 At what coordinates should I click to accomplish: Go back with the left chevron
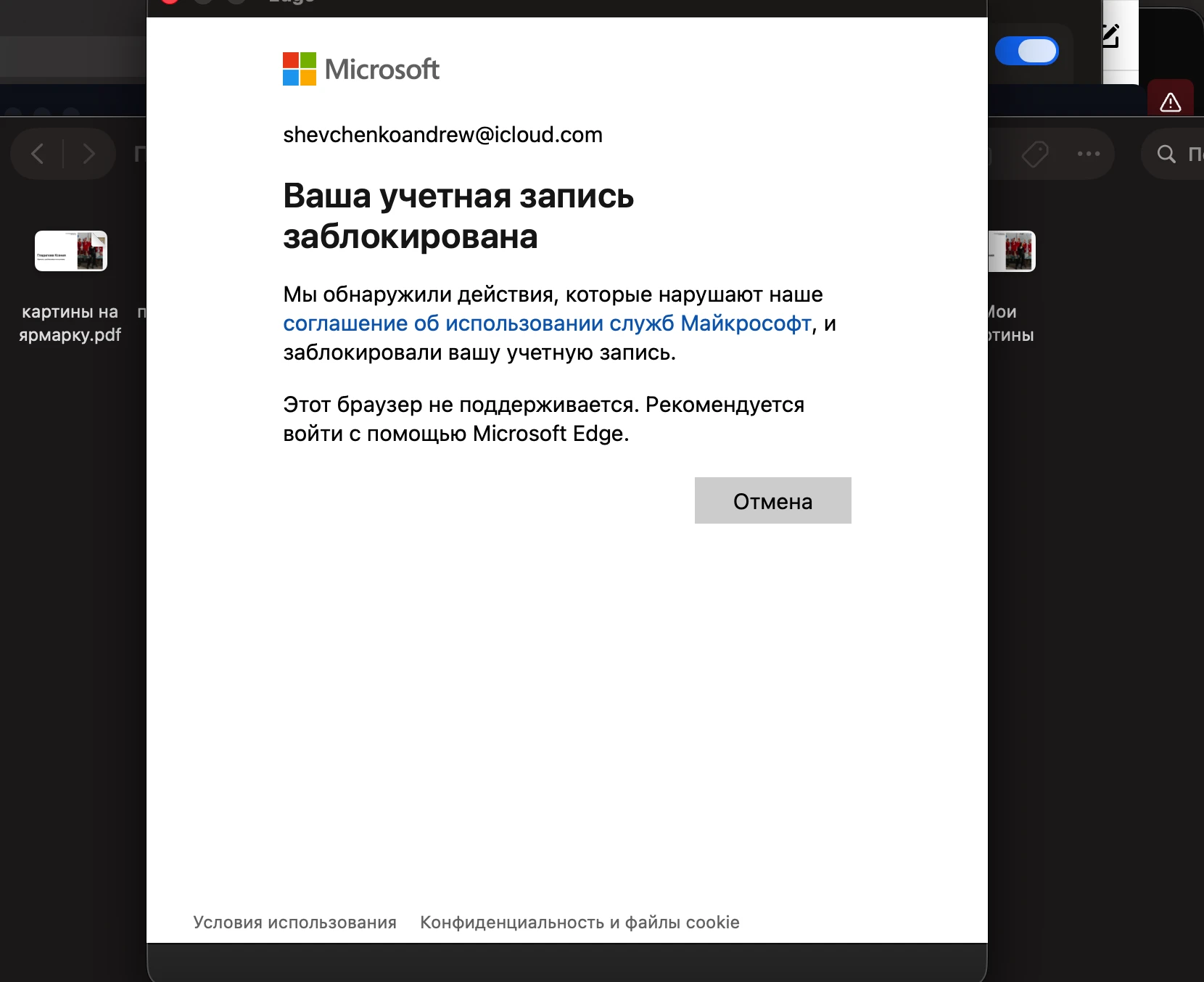(38, 154)
